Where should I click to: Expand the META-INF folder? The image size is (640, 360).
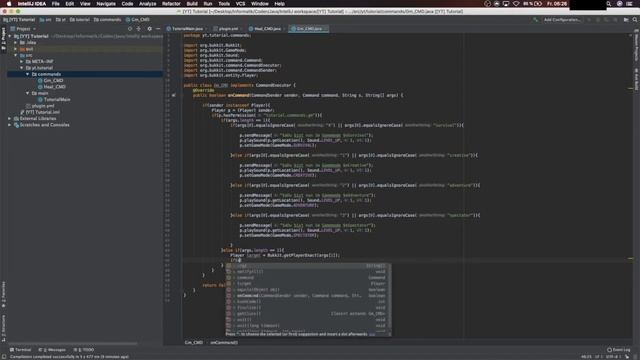[22, 62]
